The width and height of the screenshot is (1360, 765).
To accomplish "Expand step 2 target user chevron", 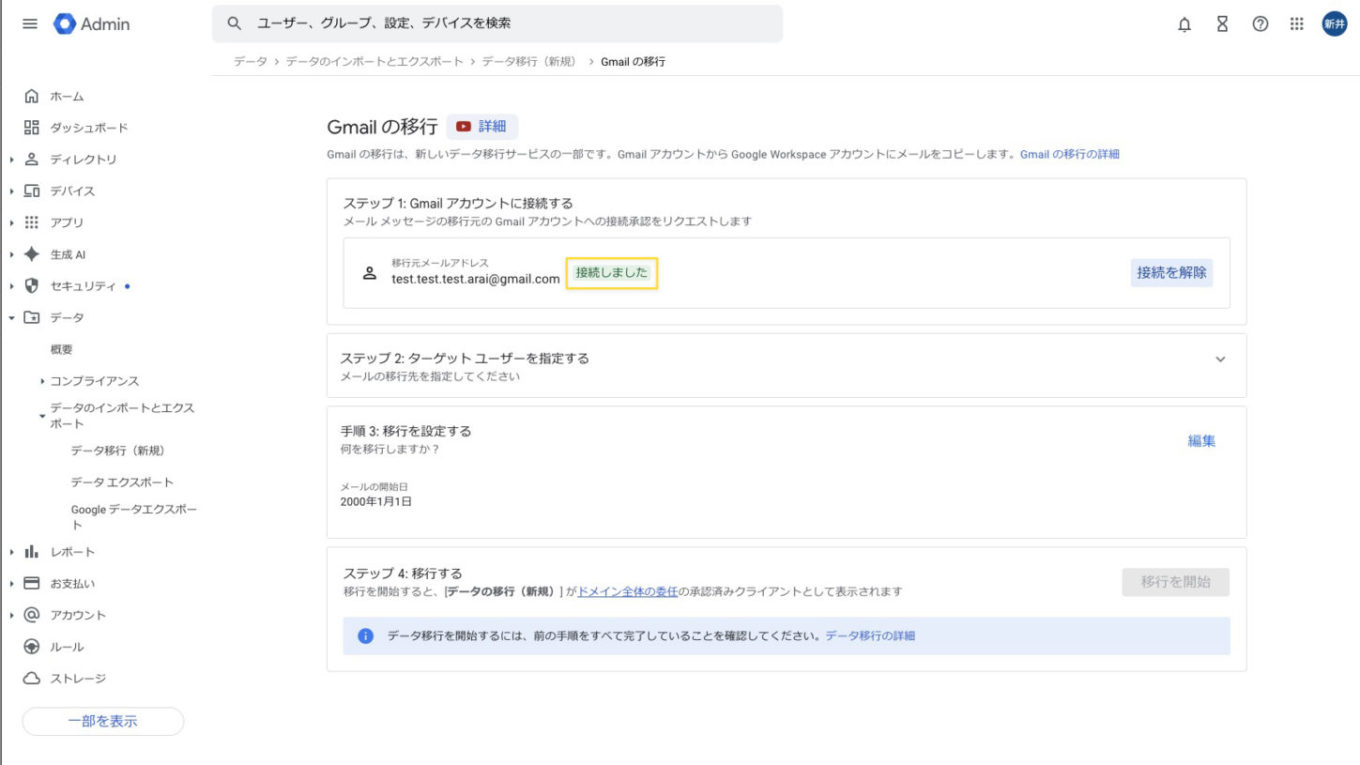I will (1220, 360).
